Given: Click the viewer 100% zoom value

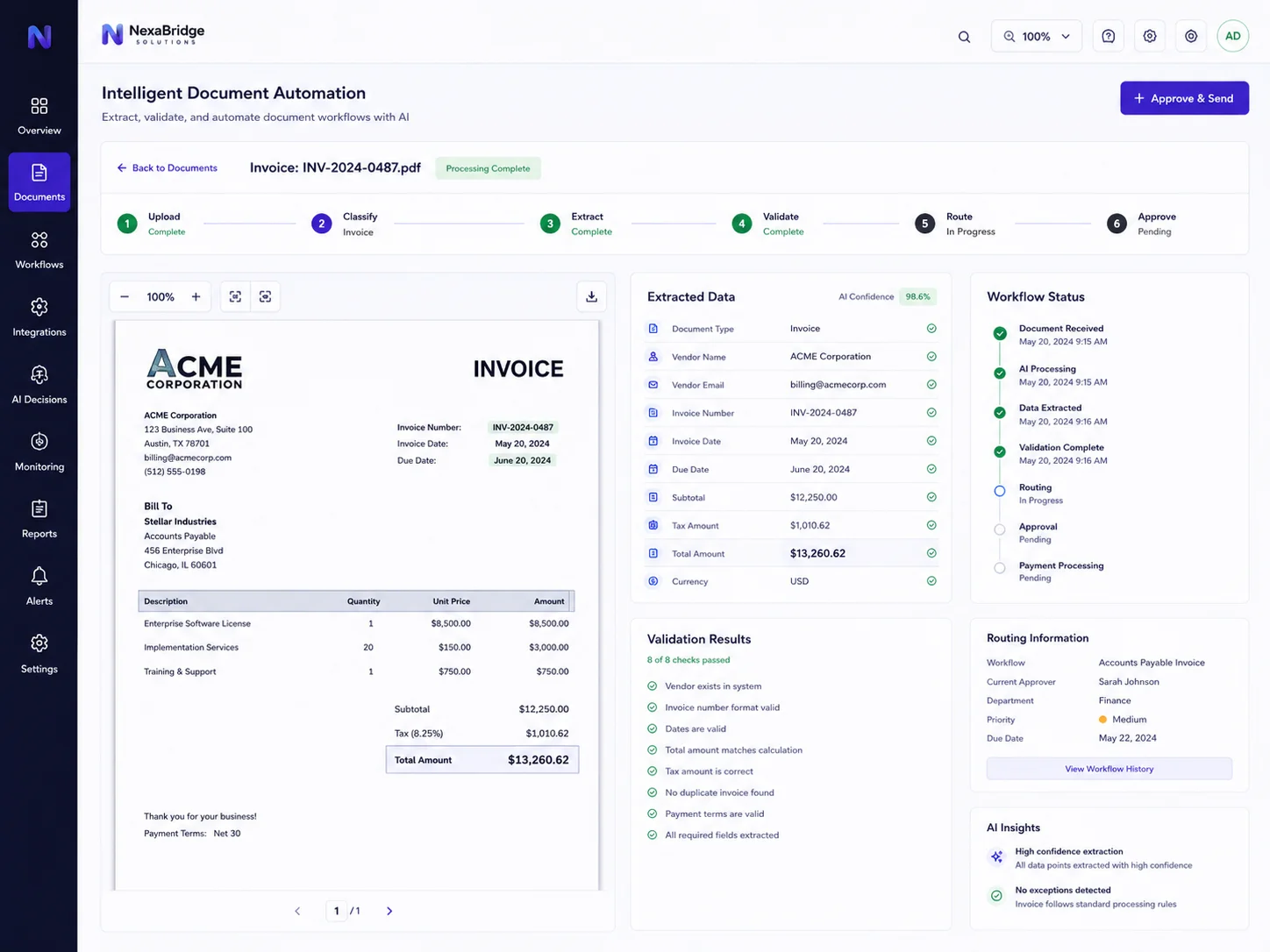Looking at the screenshot, I should point(161,296).
